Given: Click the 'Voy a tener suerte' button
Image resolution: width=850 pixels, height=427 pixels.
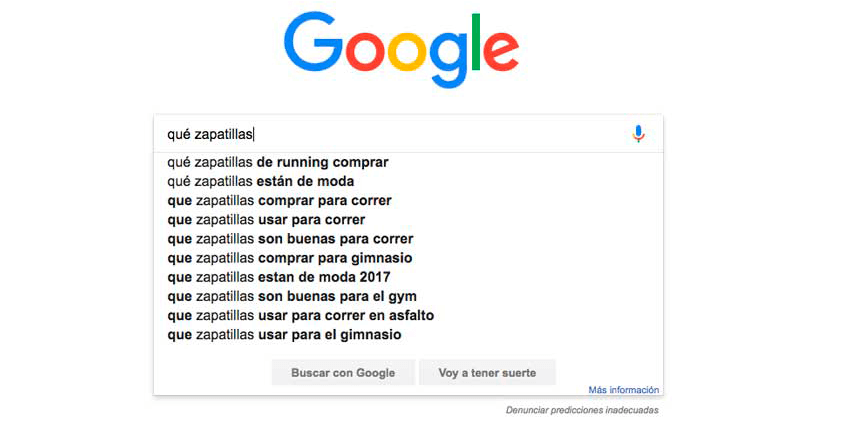Looking at the screenshot, I should 487,372.
